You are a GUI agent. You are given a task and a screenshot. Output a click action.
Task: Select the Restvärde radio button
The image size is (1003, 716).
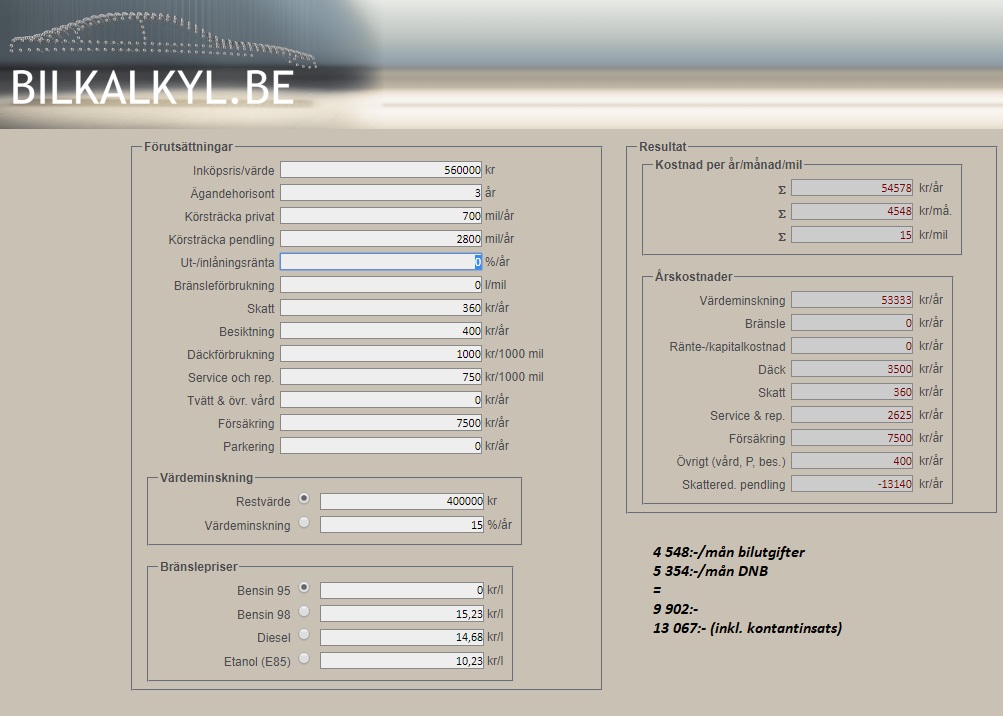tap(304, 499)
